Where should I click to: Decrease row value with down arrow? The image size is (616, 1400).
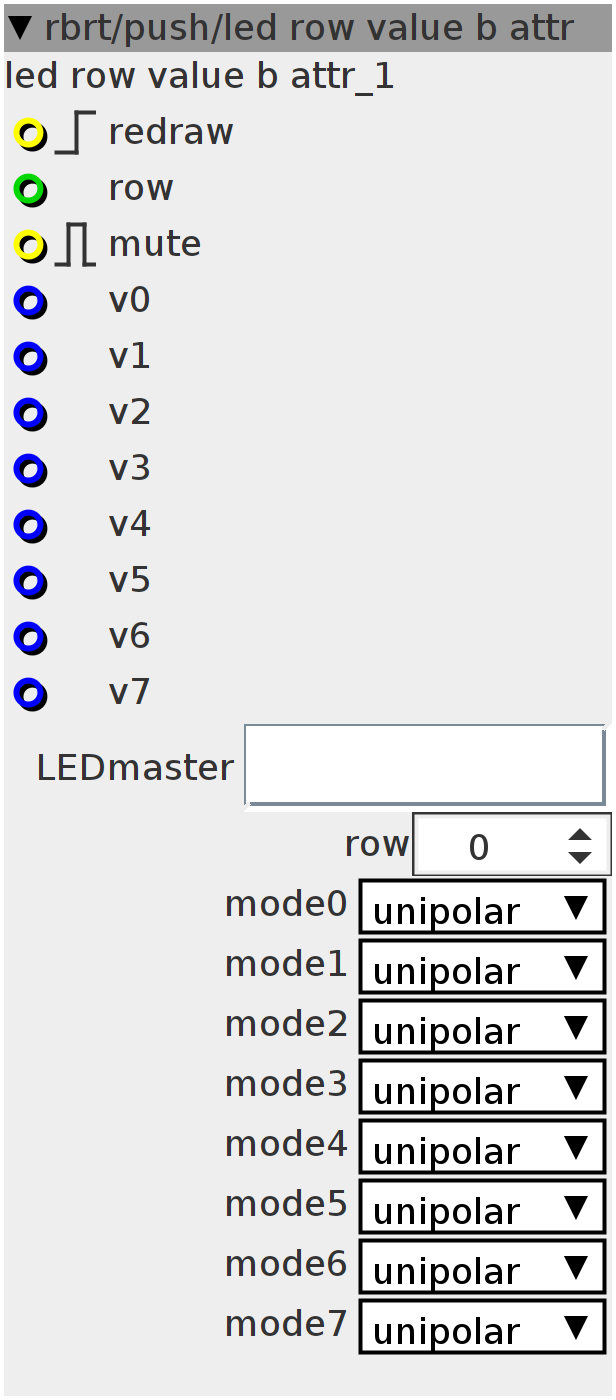click(x=580, y=857)
